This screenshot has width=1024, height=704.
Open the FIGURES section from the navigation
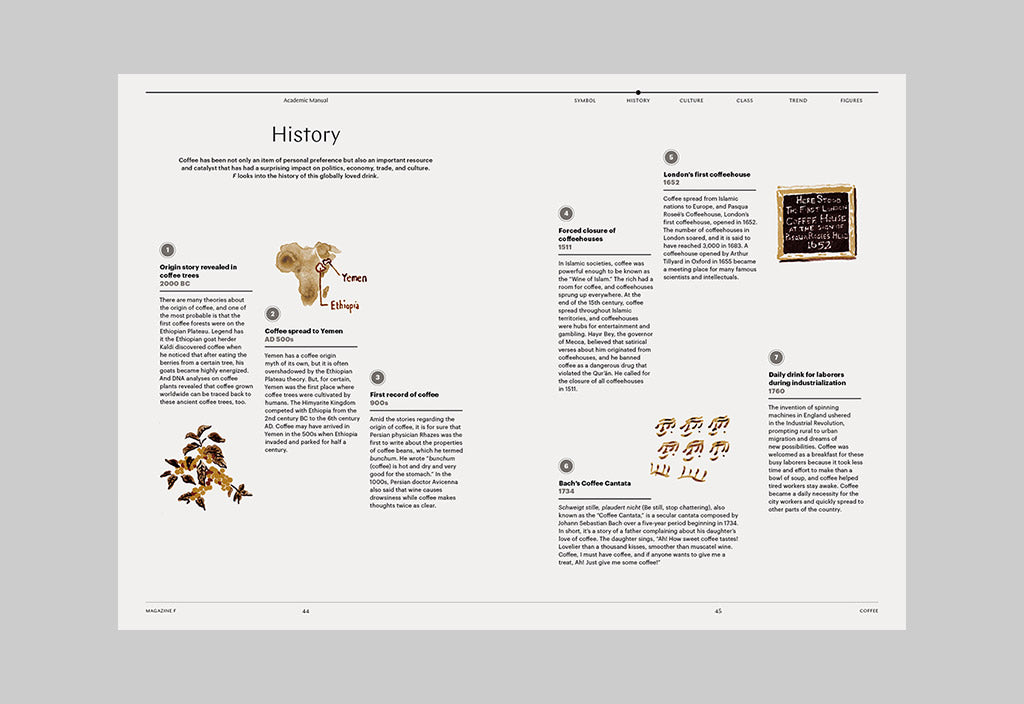[x=851, y=100]
